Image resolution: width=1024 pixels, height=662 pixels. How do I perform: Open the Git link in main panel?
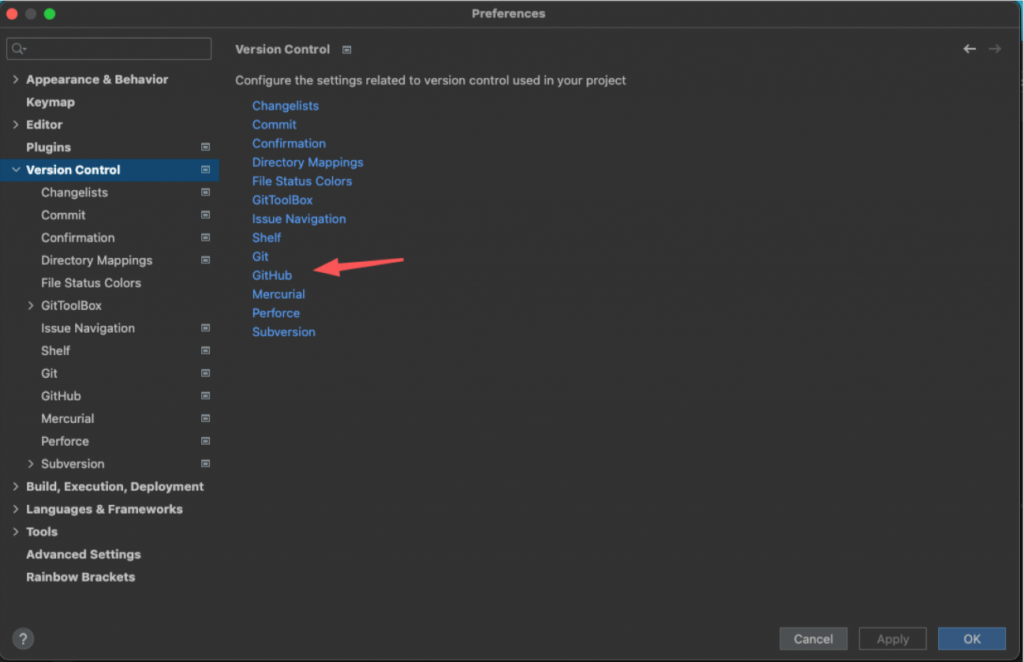tap(260, 257)
